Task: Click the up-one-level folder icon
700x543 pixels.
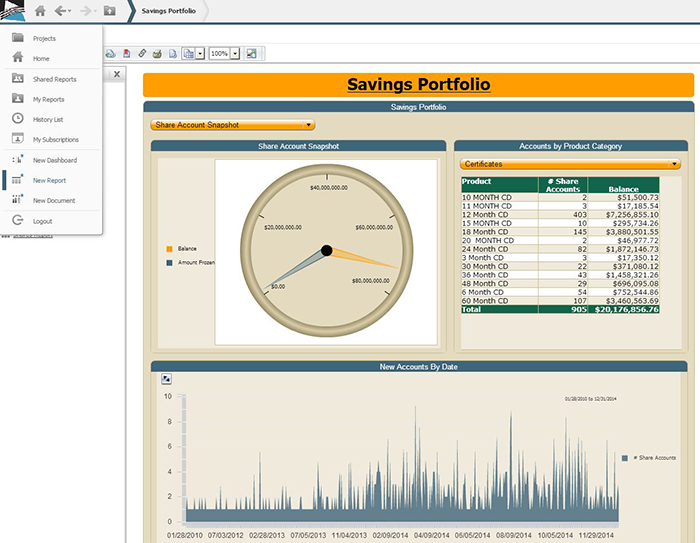Action: (109, 11)
